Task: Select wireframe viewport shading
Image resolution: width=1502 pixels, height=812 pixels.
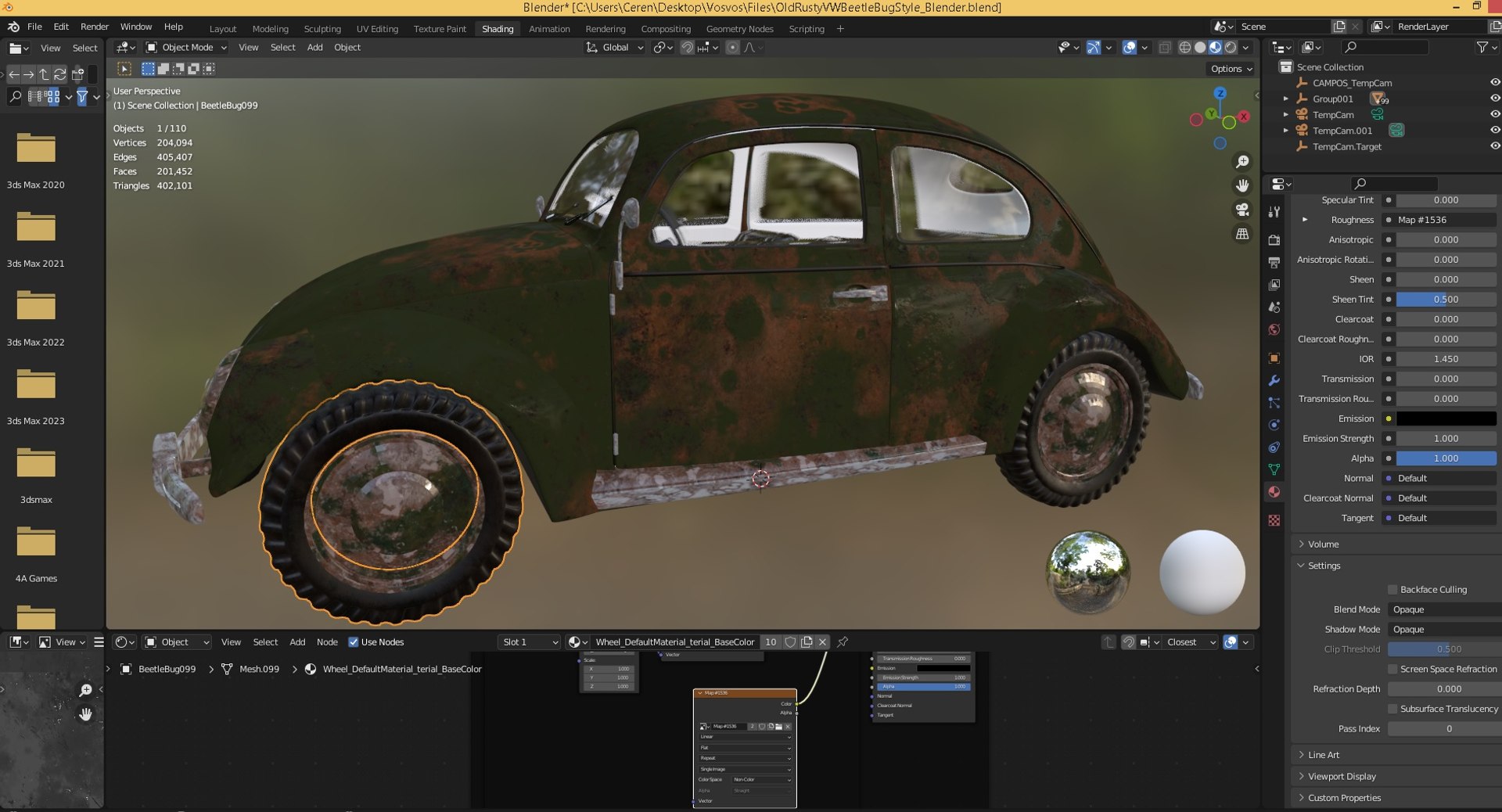Action: [x=1184, y=48]
